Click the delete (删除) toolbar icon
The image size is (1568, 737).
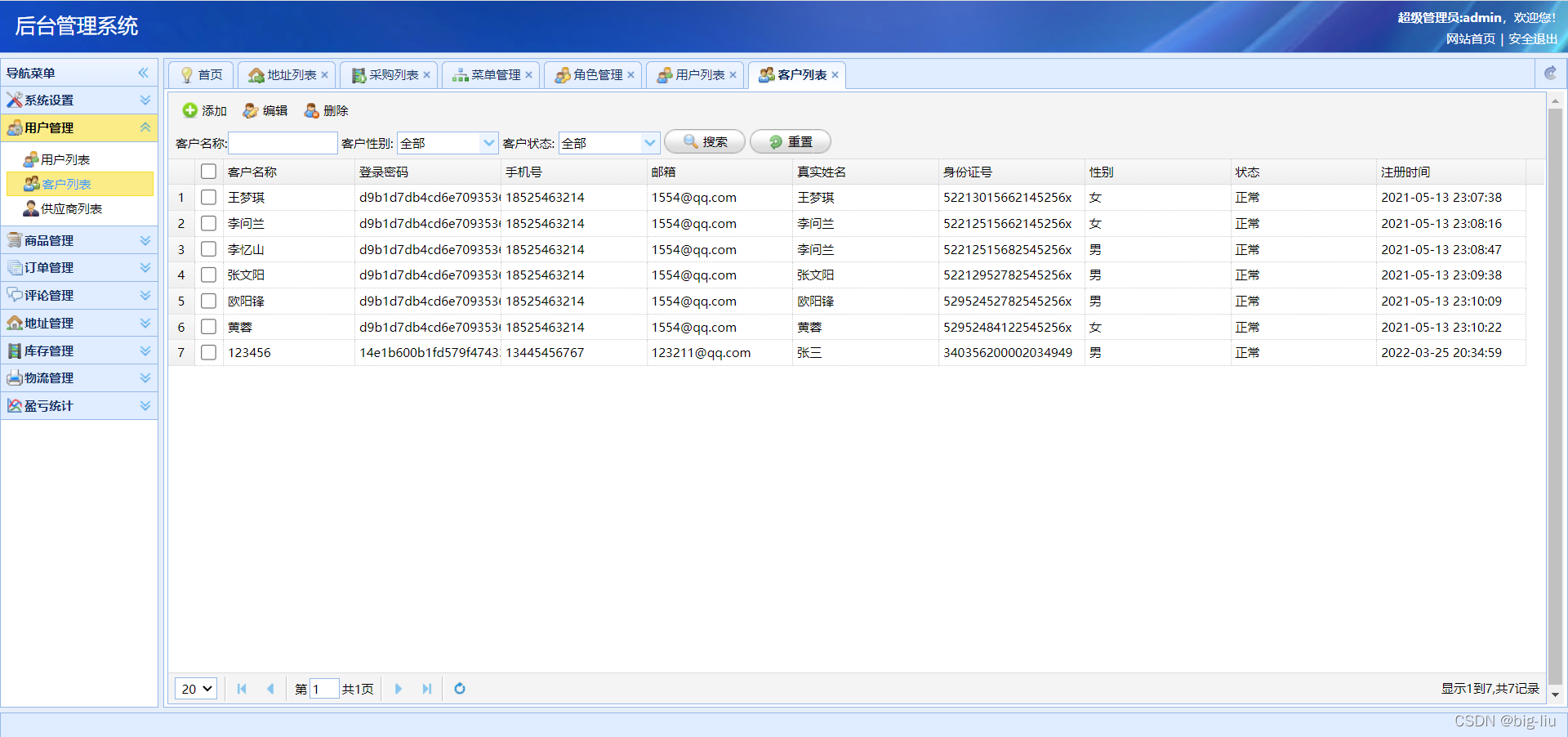point(311,110)
